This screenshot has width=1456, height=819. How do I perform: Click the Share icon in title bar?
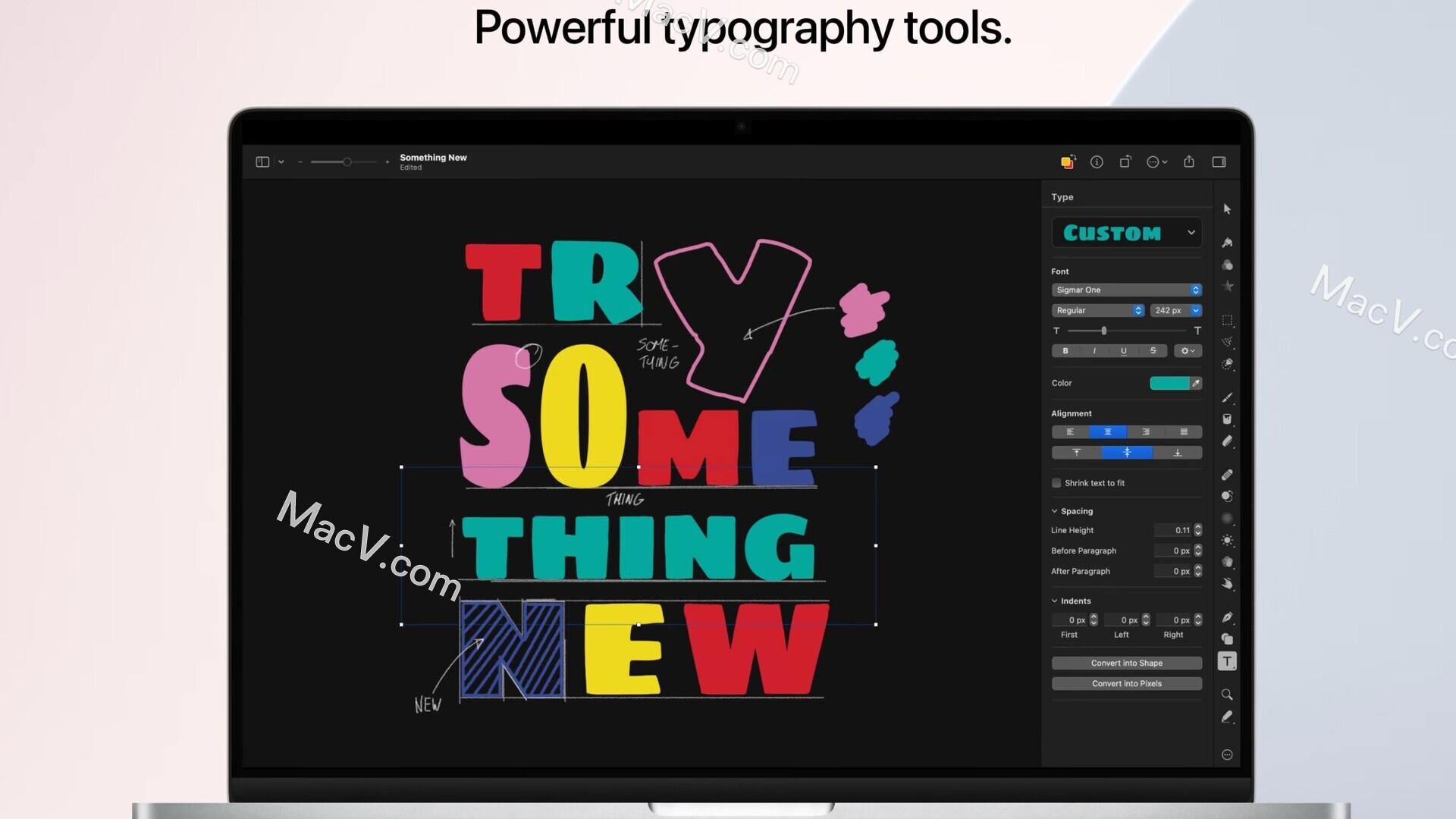(1189, 162)
